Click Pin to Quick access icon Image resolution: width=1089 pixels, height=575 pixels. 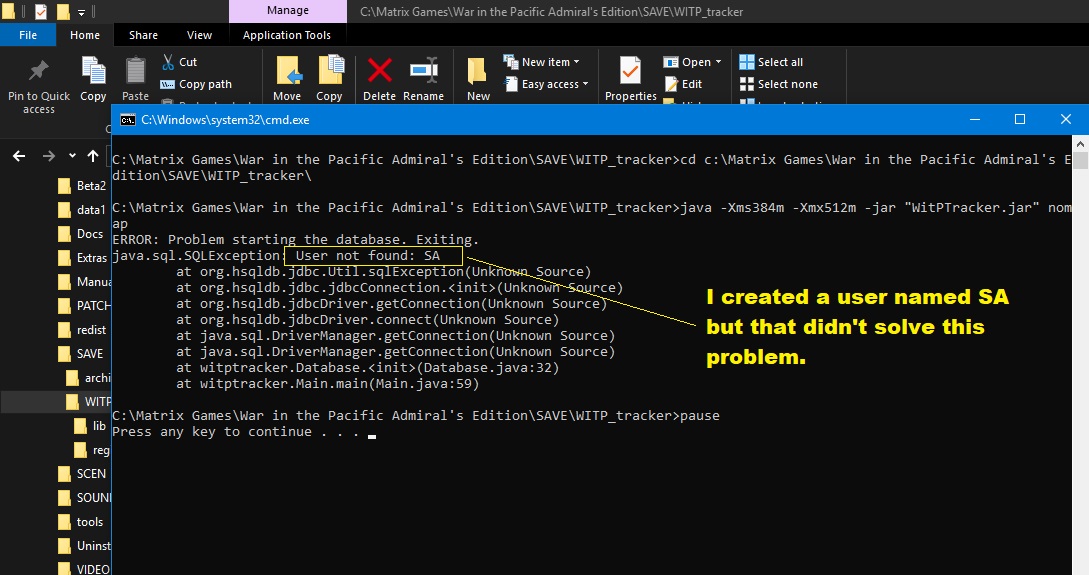coord(38,71)
